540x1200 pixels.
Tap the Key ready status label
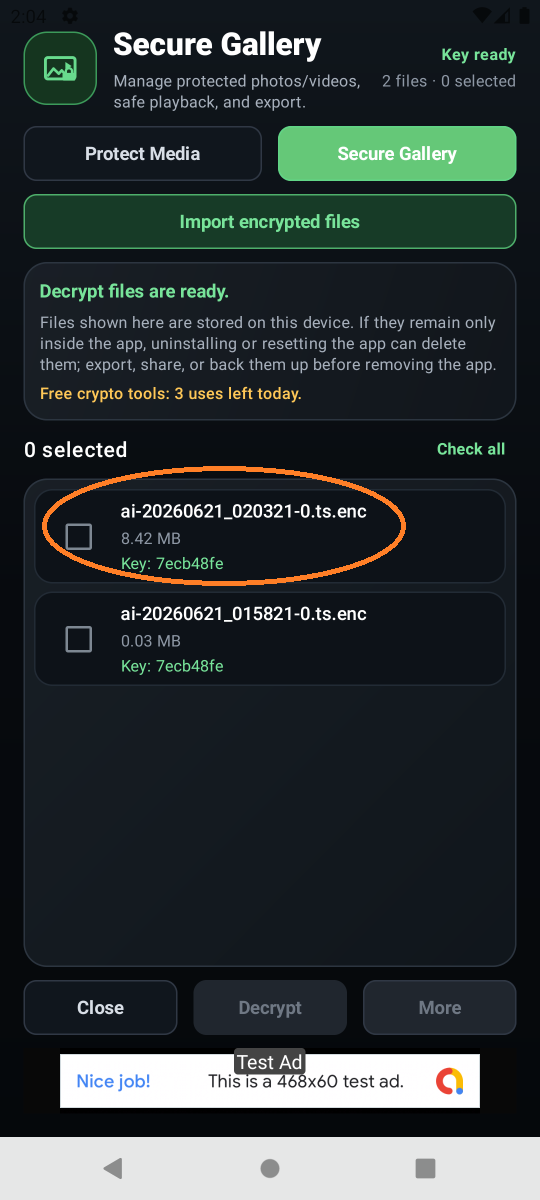coord(479,55)
